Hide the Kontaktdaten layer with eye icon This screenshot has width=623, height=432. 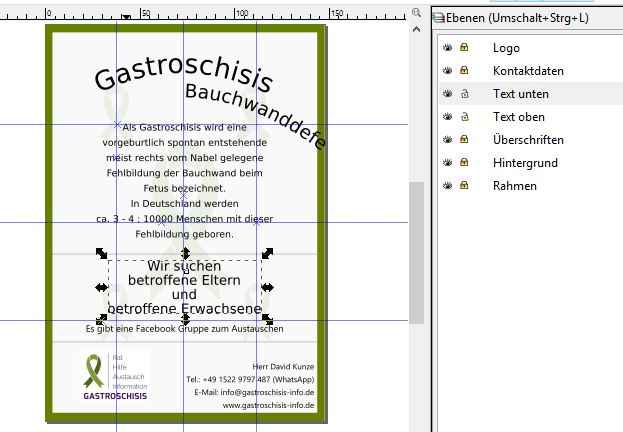(x=448, y=71)
